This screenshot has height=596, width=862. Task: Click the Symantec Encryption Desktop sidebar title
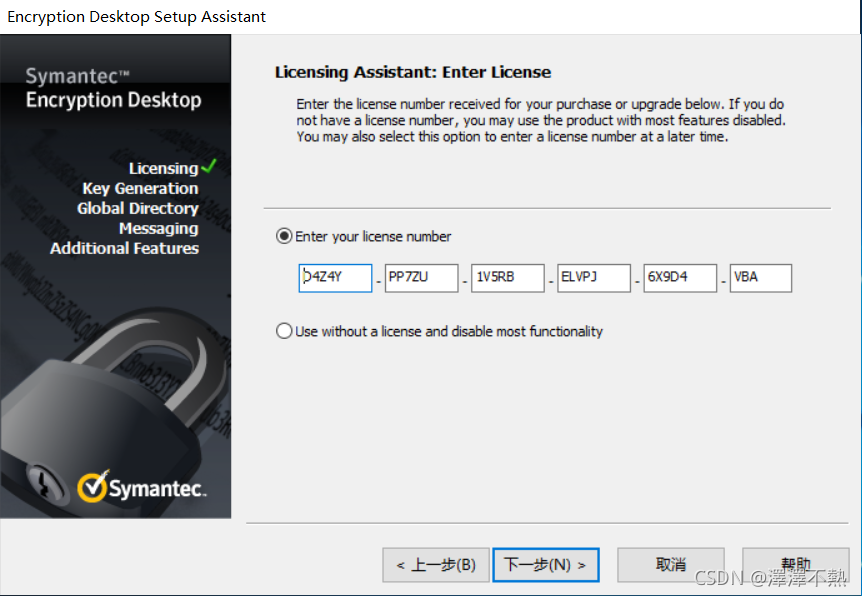point(113,89)
